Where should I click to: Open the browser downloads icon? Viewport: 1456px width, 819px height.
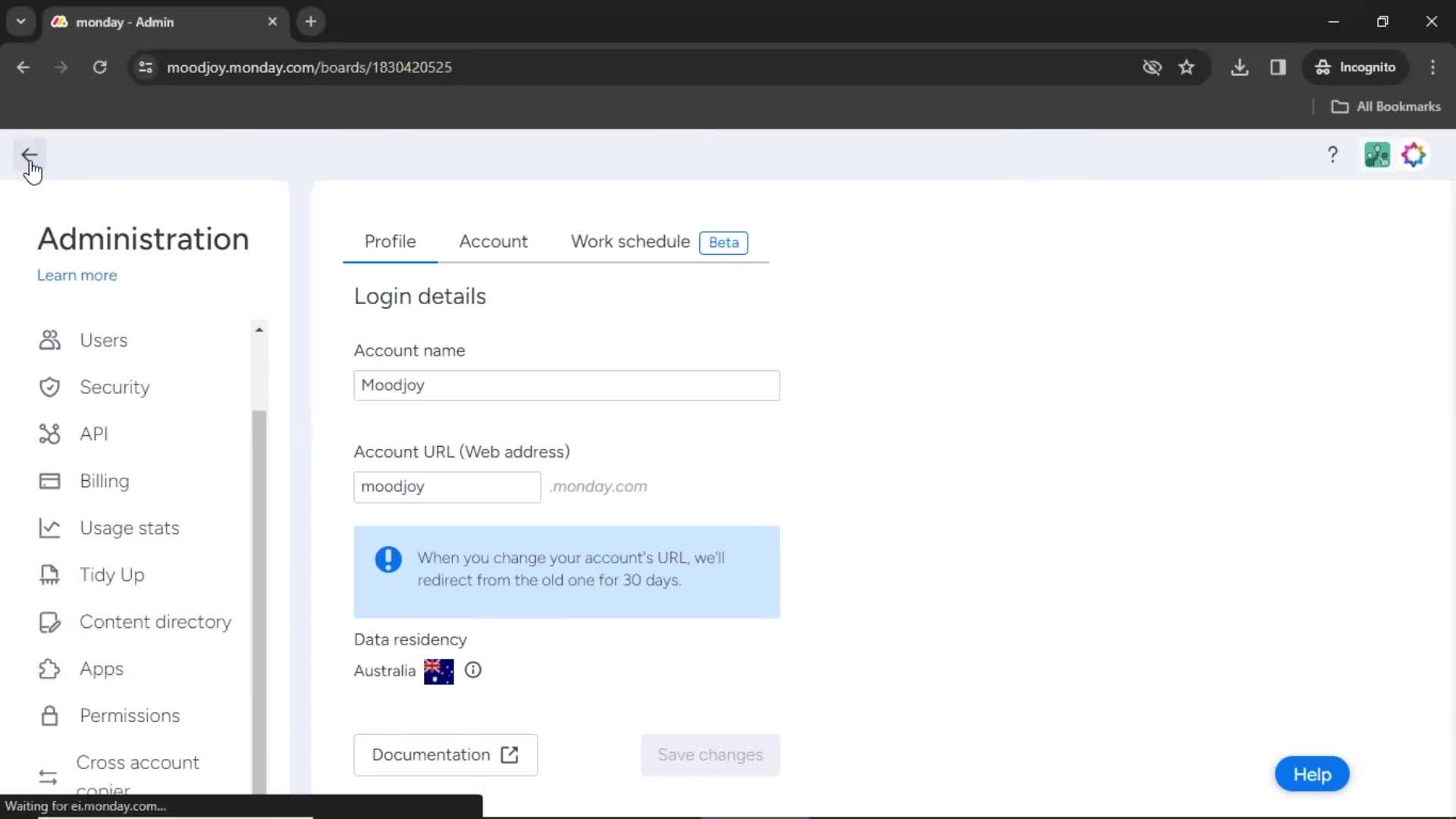pos(1240,67)
